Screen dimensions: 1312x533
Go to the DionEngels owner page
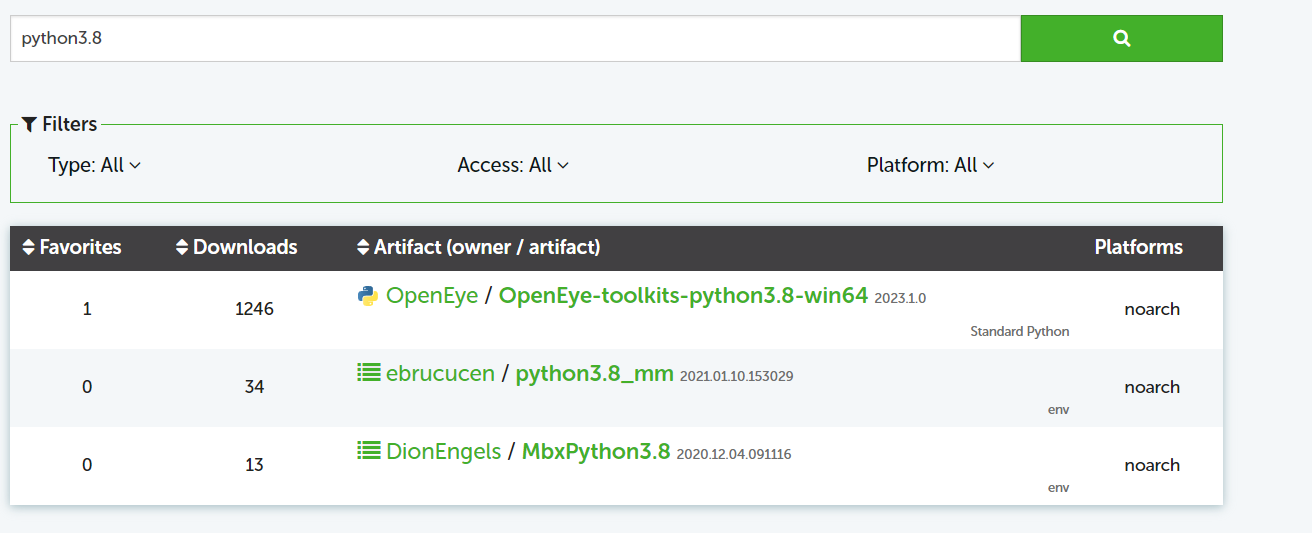pyautogui.click(x=443, y=452)
